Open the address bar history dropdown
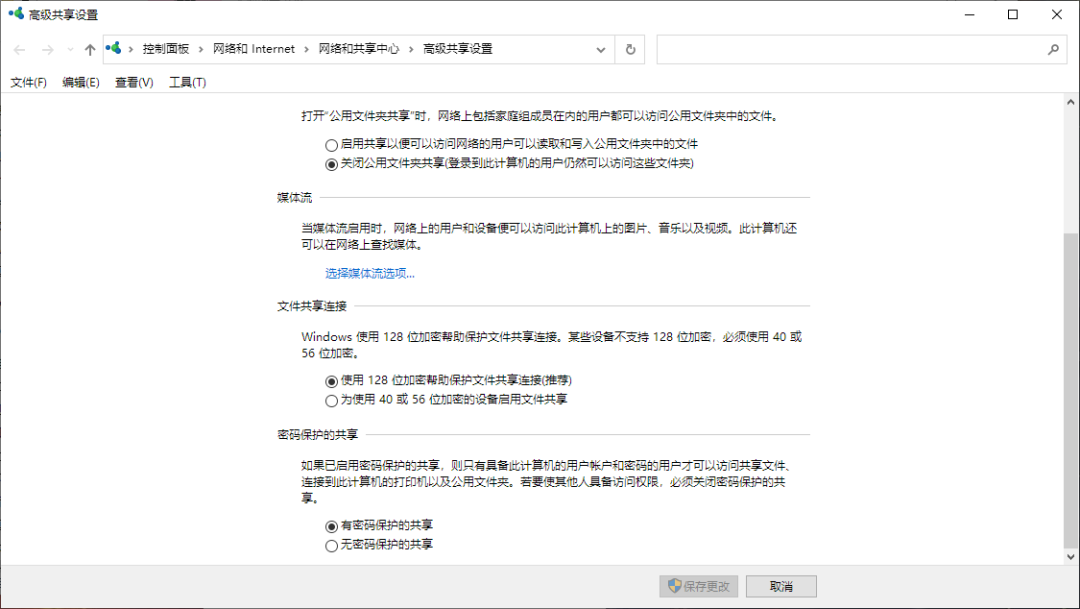The width and height of the screenshot is (1080, 609). click(x=601, y=49)
